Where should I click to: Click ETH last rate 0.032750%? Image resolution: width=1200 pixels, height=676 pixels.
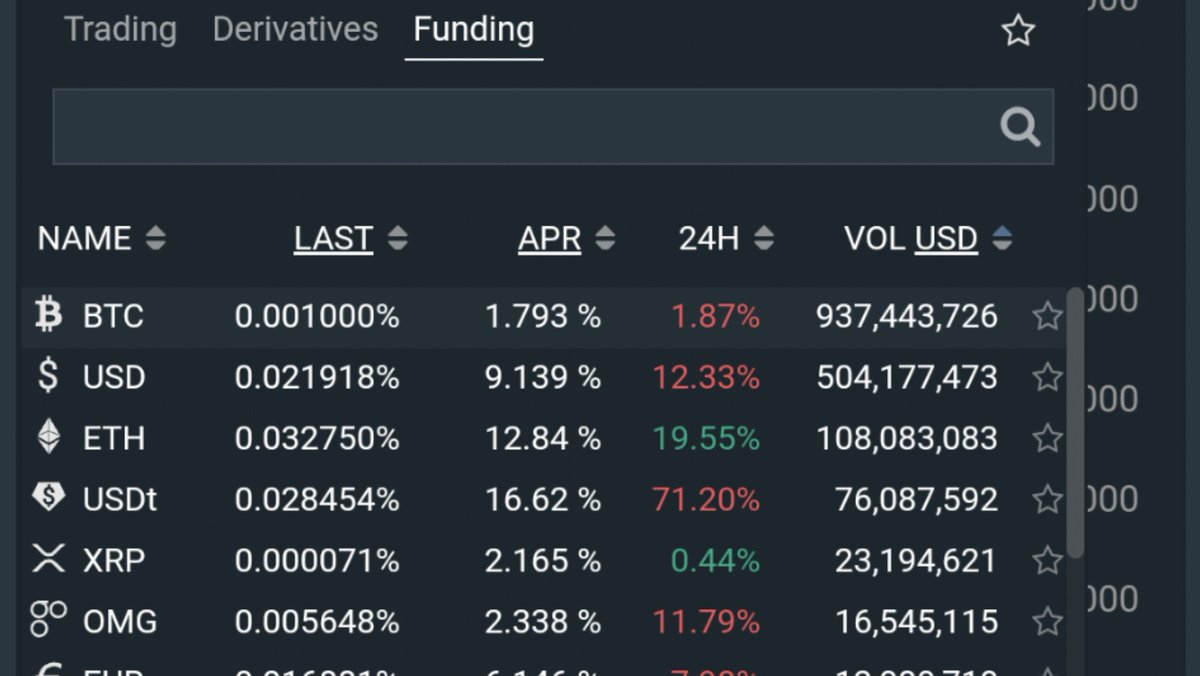click(317, 438)
